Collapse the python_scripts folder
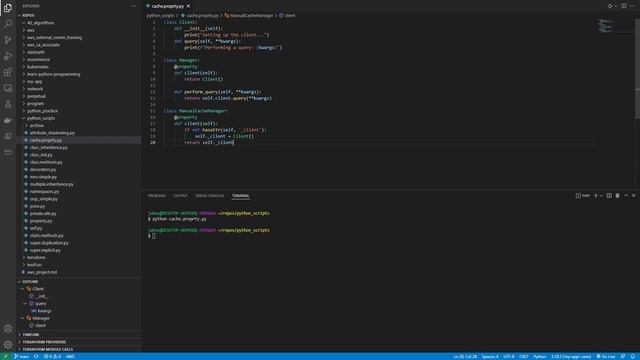The height and width of the screenshot is (360, 640). point(79,118)
